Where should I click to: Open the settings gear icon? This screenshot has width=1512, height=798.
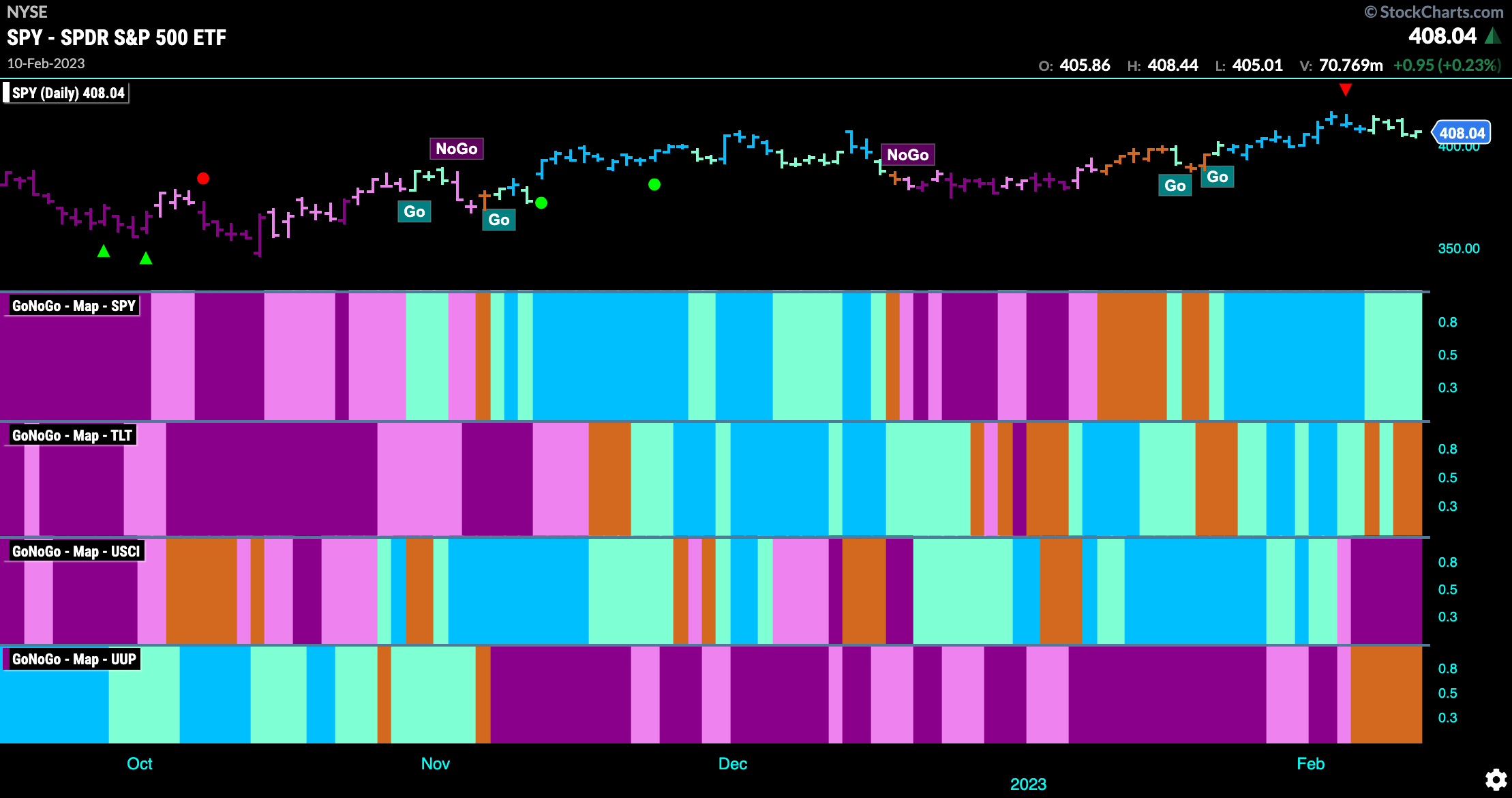(1496, 780)
